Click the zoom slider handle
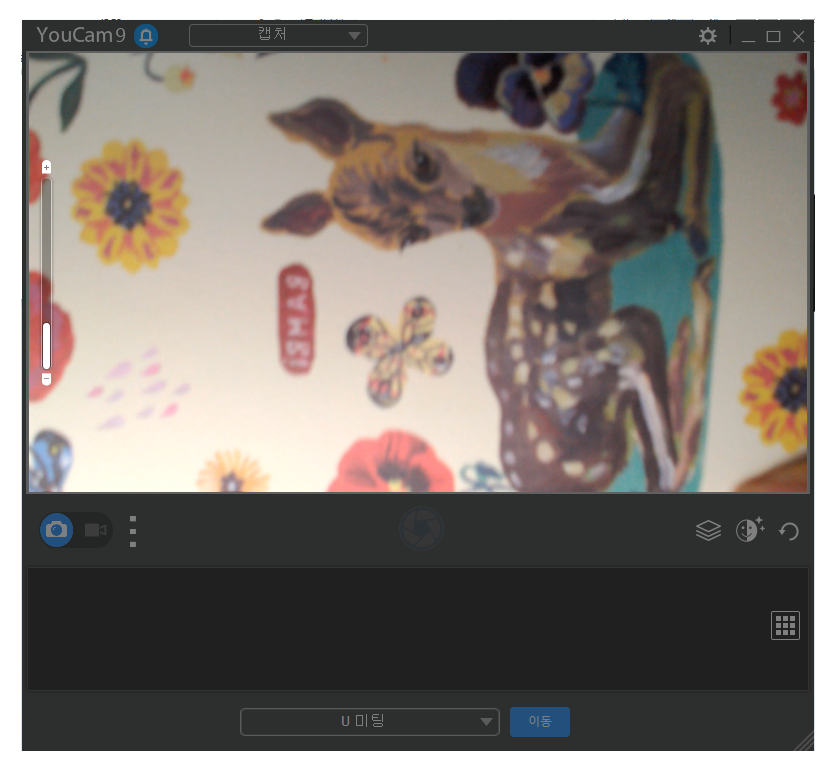Viewport: 835px width, 770px height. click(47, 346)
